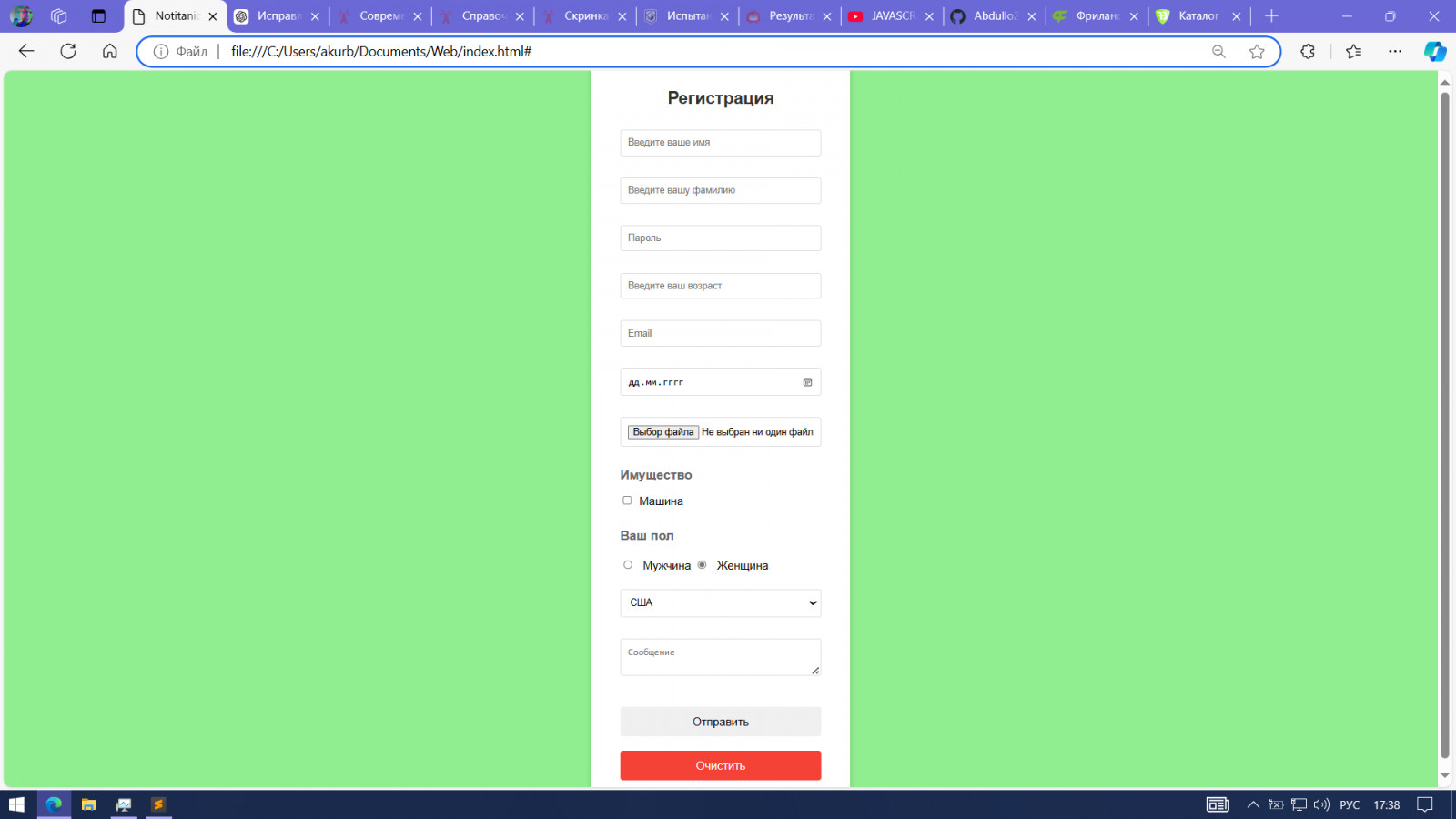Tick the Машина checkbox

627,500
